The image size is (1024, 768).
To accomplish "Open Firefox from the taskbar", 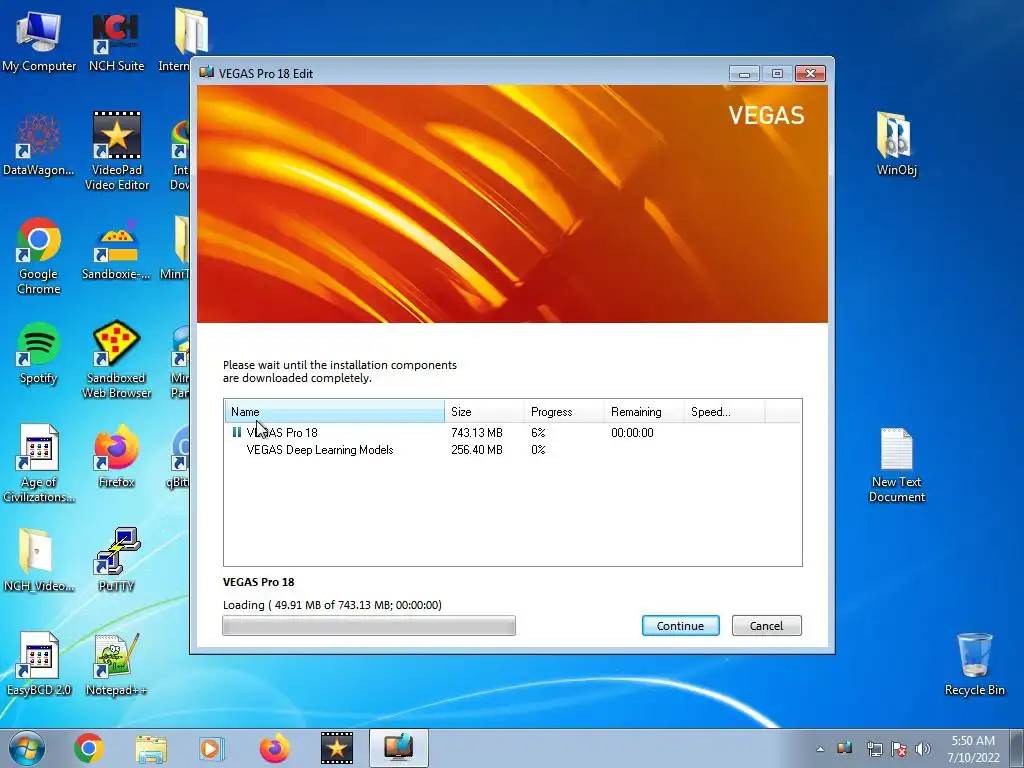I will click(x=274, y=748).
